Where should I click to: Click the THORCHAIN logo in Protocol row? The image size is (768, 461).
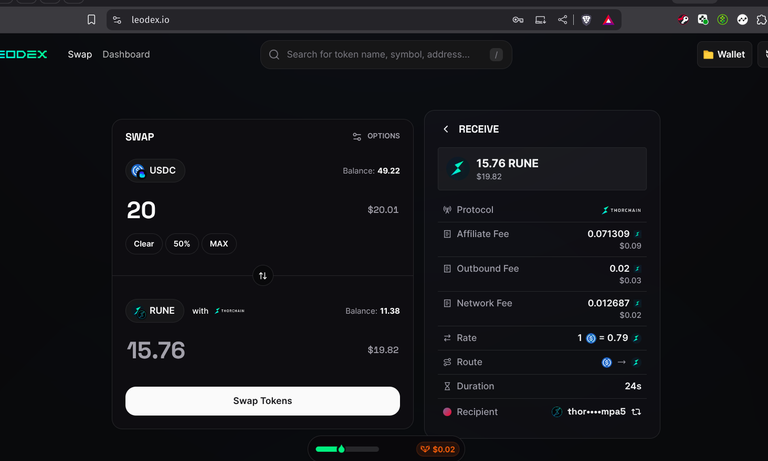click(x=621, y=210)
